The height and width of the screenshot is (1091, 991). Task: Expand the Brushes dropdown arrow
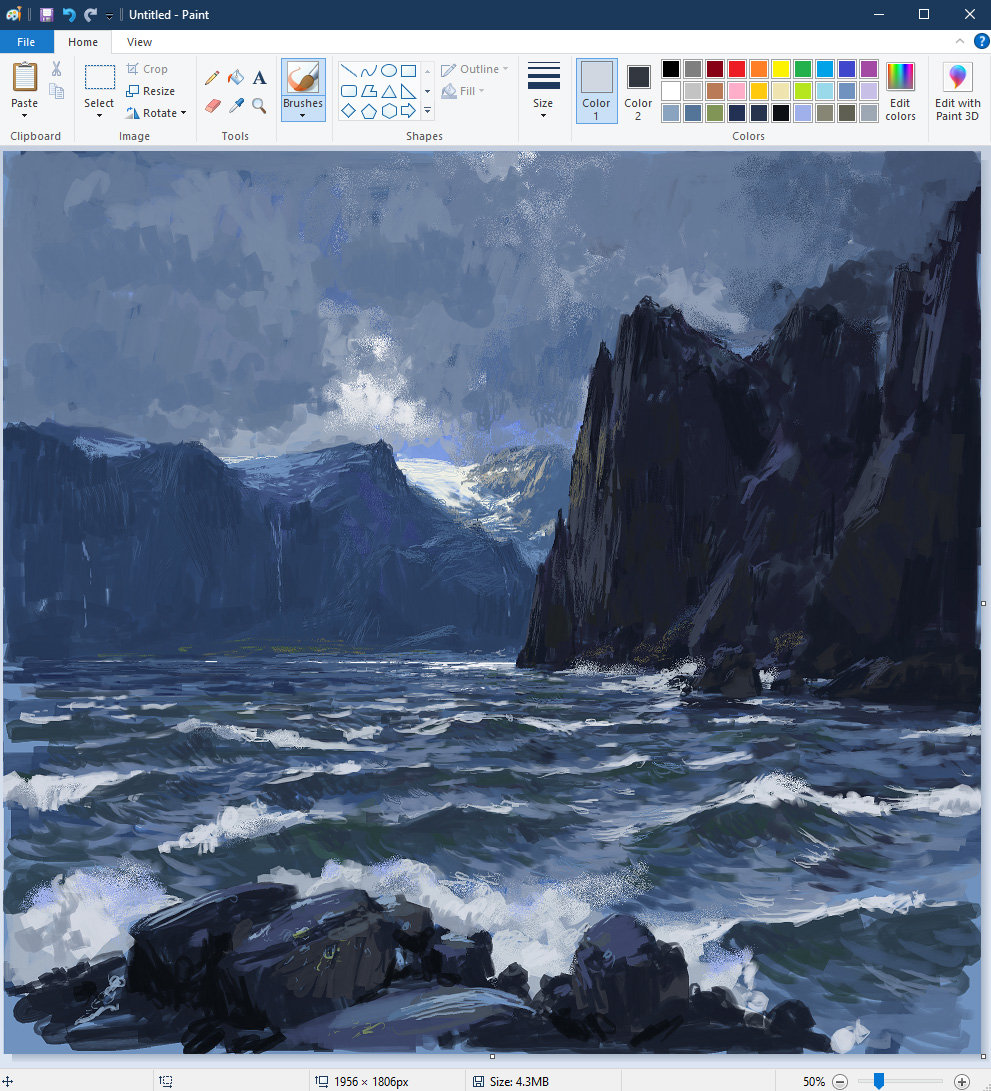(302, 116)
